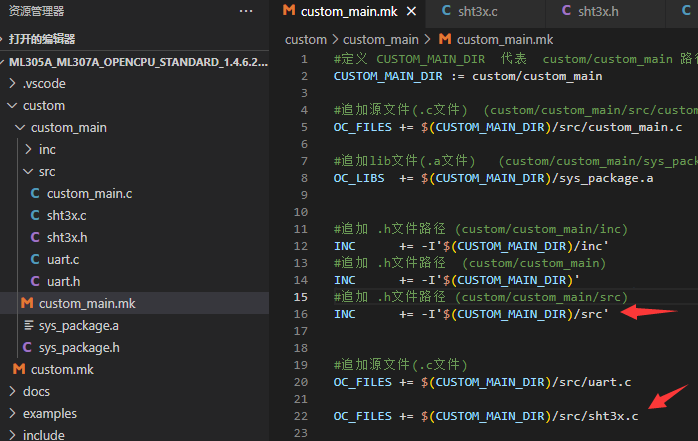
Task: Click custom_main in the breadcrumb path
Action: pos(379,39)
